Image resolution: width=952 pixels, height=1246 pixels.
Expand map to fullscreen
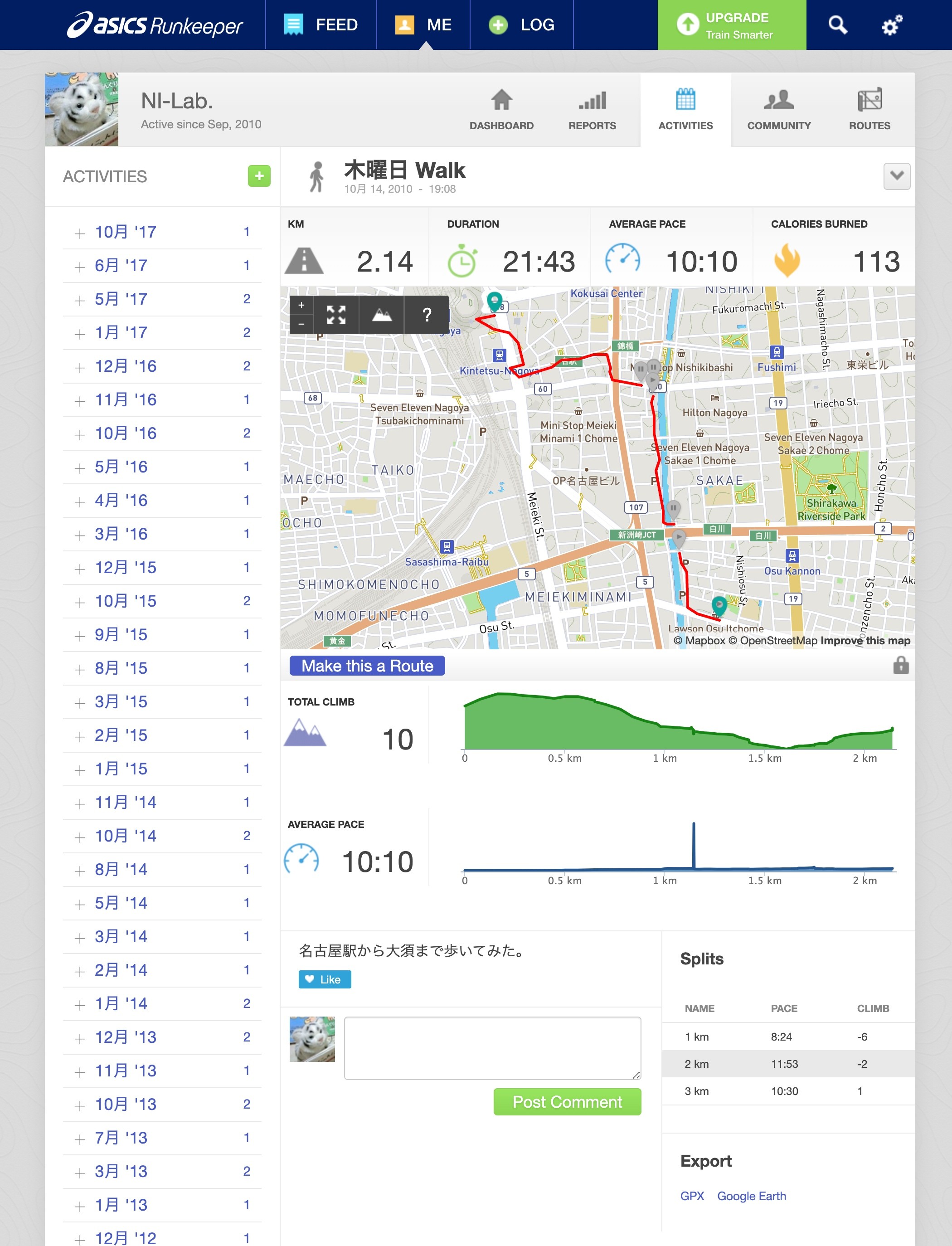336,315
